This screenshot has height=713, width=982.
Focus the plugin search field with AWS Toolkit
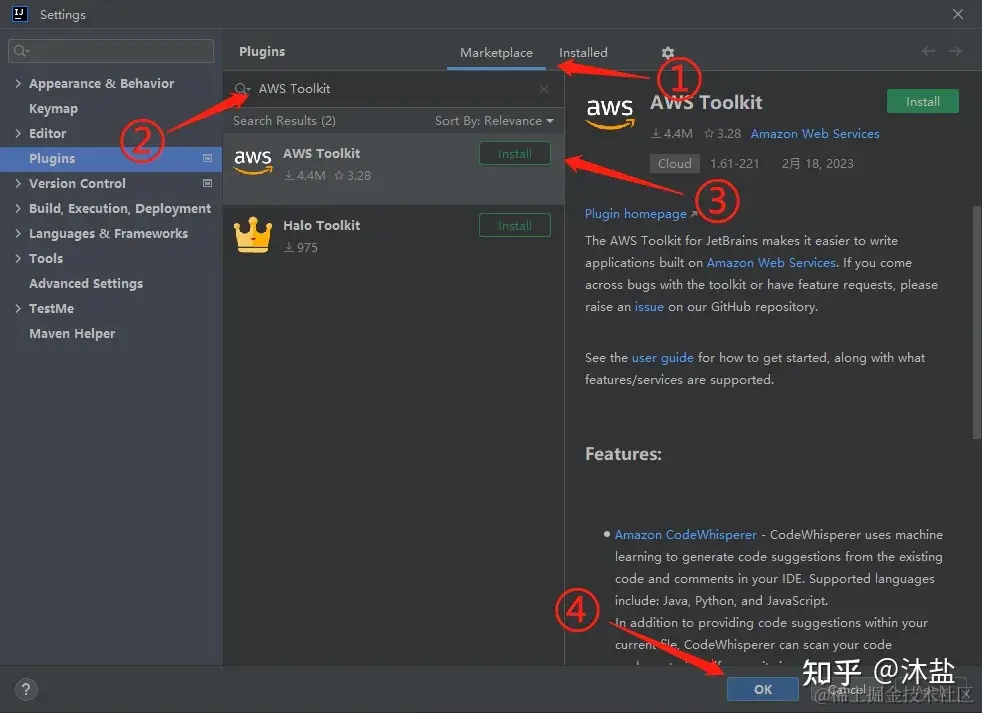click(x=393, y=89)
